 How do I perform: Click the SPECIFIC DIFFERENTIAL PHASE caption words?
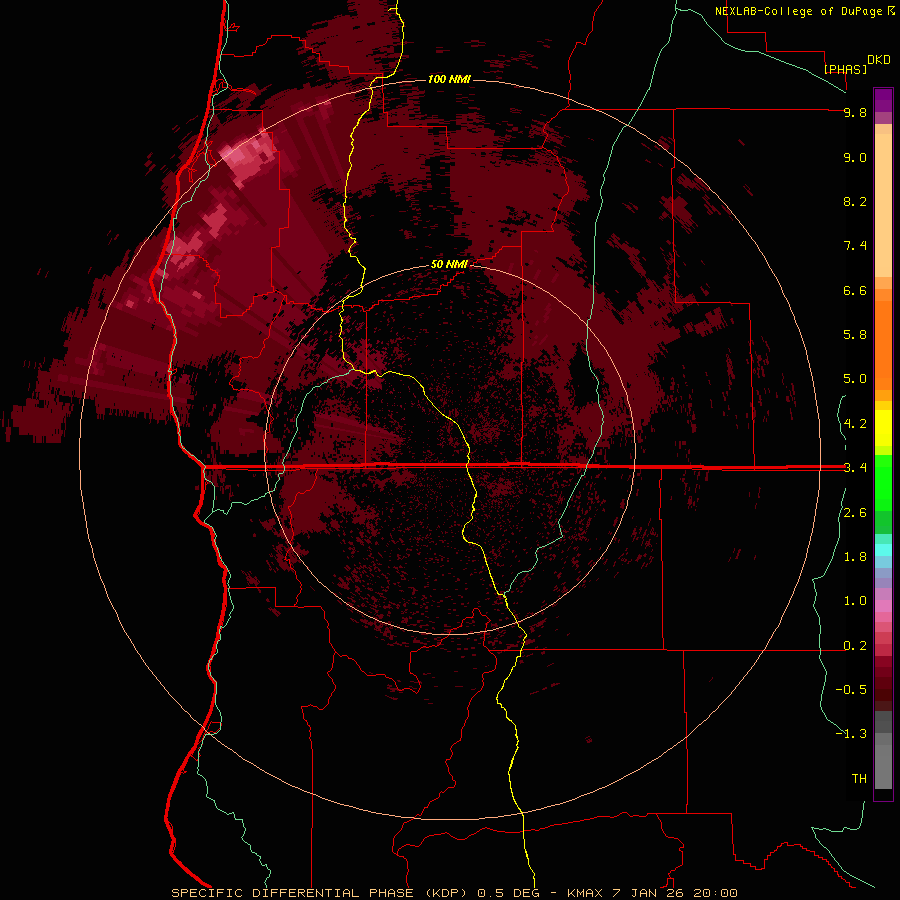tap(292, 893)
